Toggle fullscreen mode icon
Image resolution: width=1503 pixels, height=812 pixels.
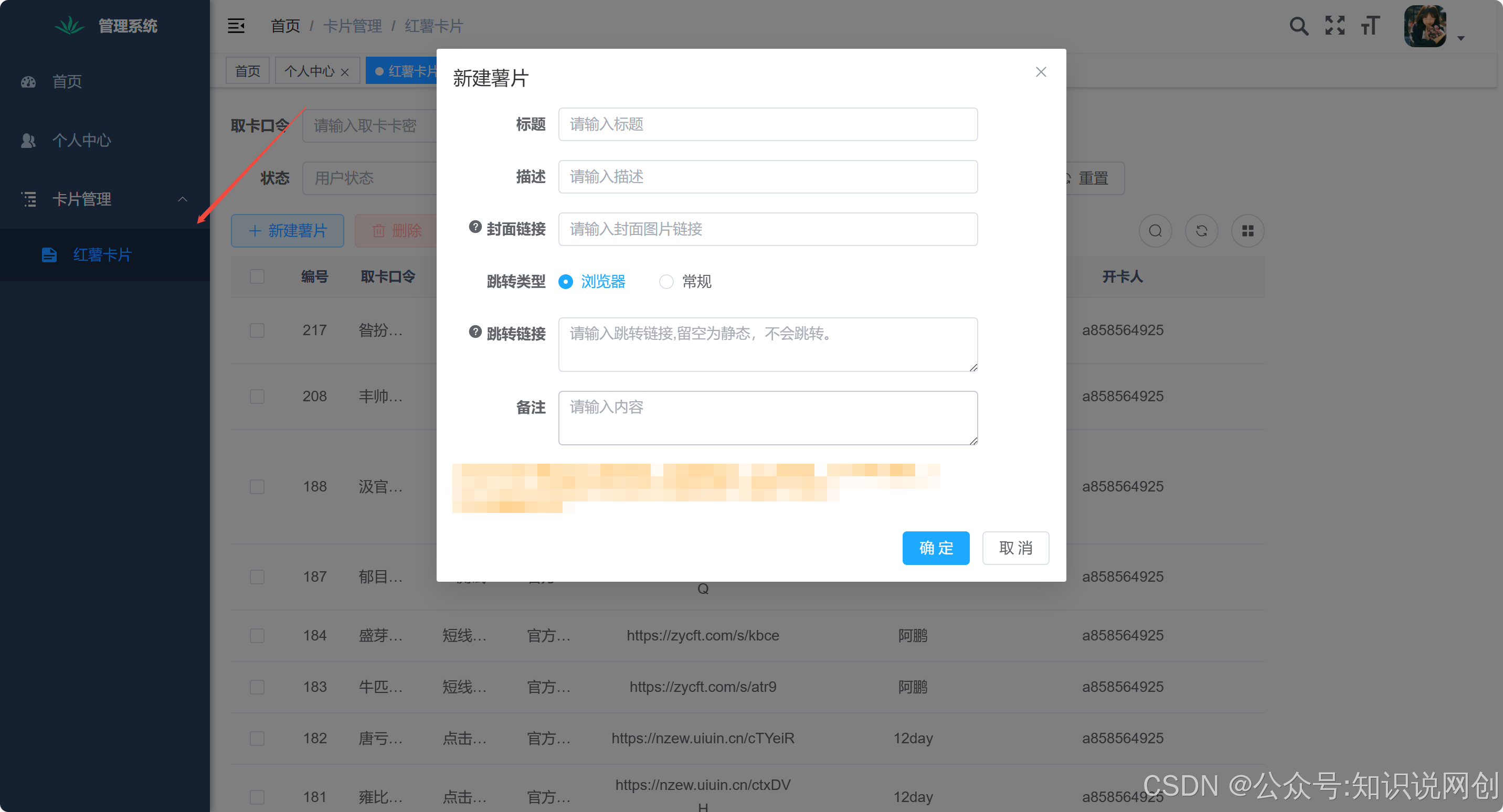point(1335,26)
